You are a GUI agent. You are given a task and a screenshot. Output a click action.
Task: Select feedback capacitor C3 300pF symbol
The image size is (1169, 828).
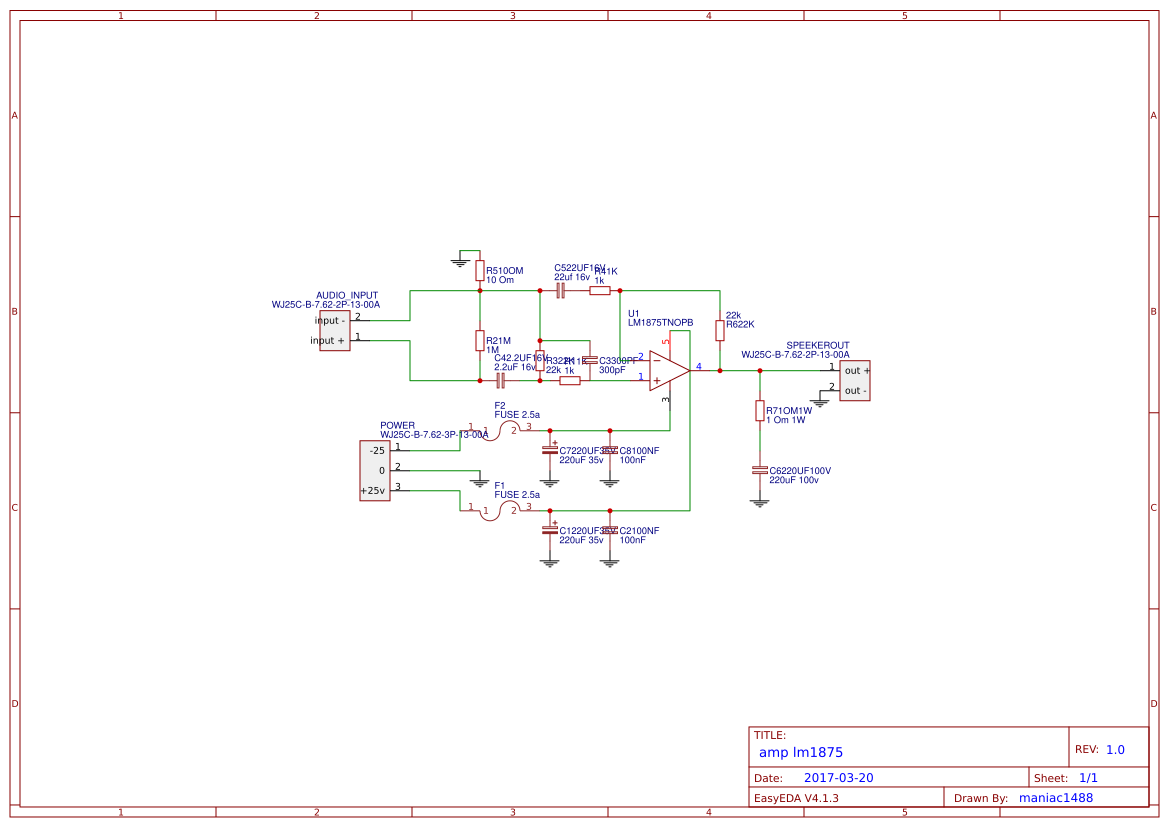pyautogui.click(x=590, y=362)
